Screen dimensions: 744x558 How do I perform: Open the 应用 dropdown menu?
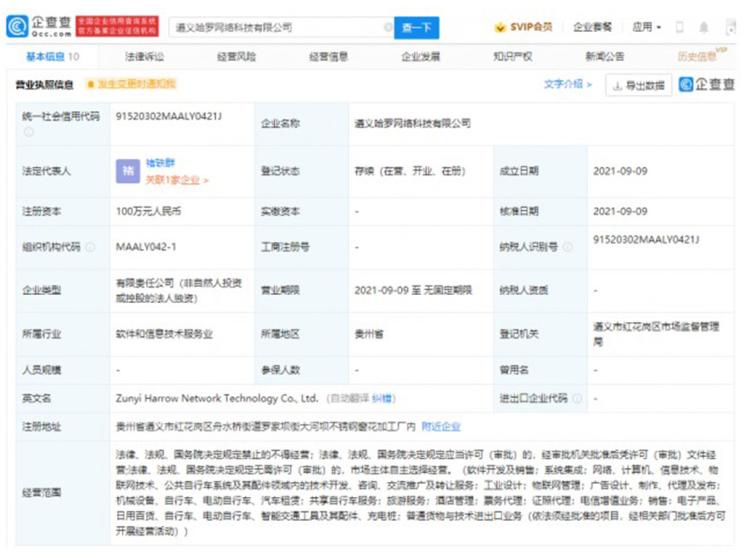(646, 27)
